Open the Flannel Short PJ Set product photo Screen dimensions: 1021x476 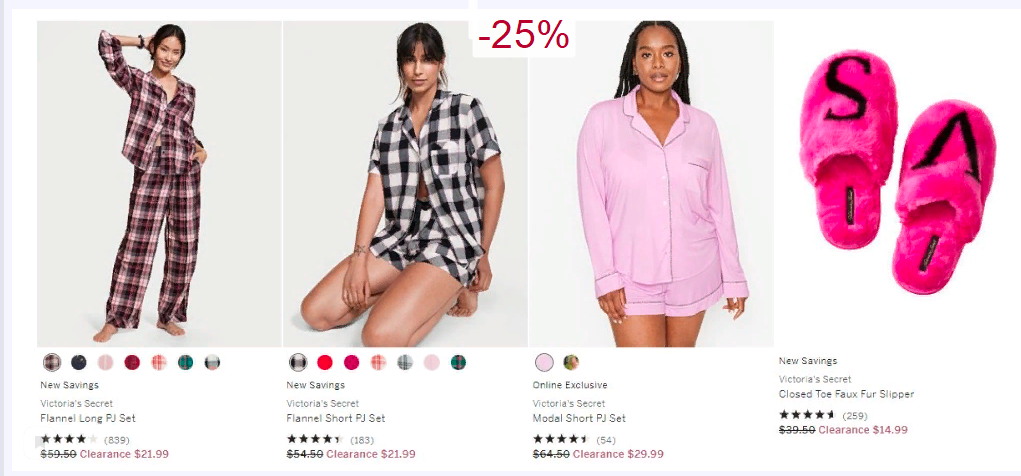[x=405, y=184]
